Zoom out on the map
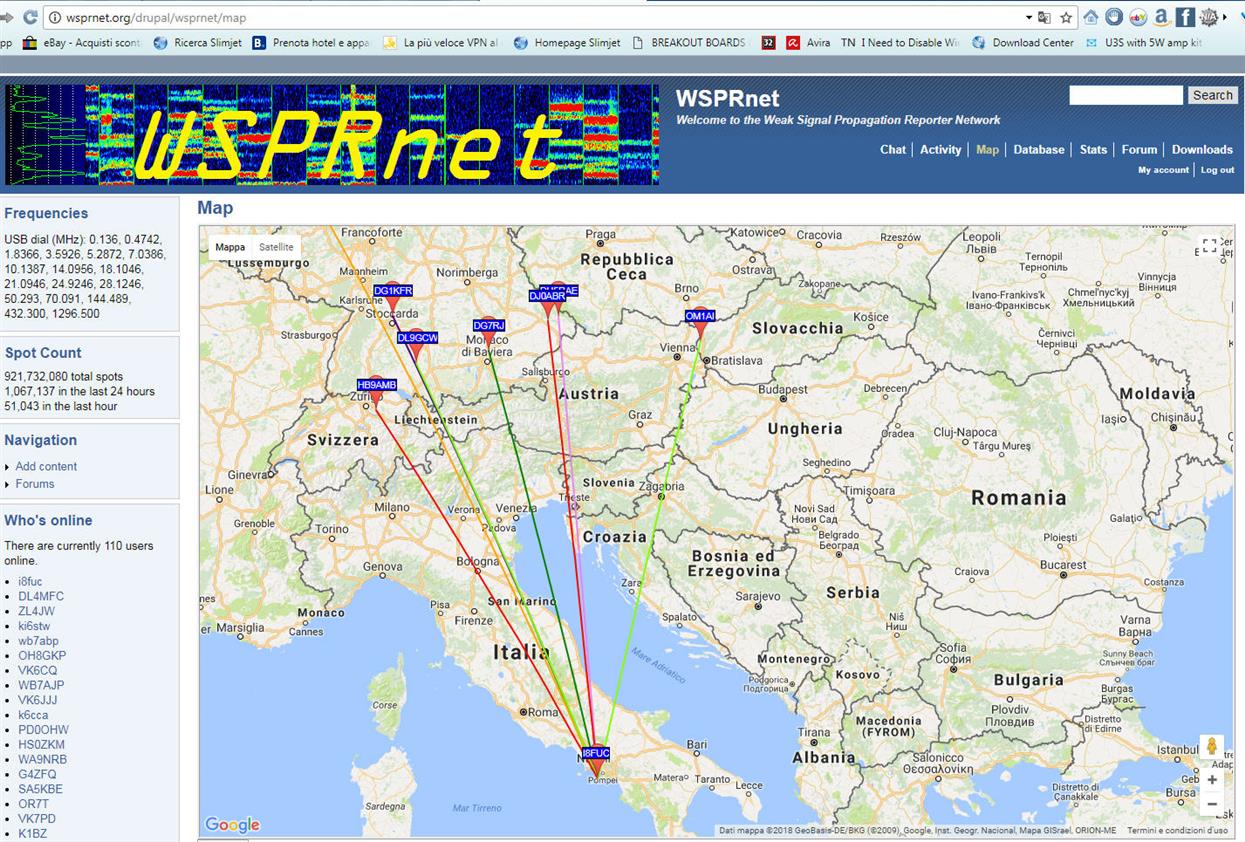1245x842 pixels. (x=1212, y=804)
